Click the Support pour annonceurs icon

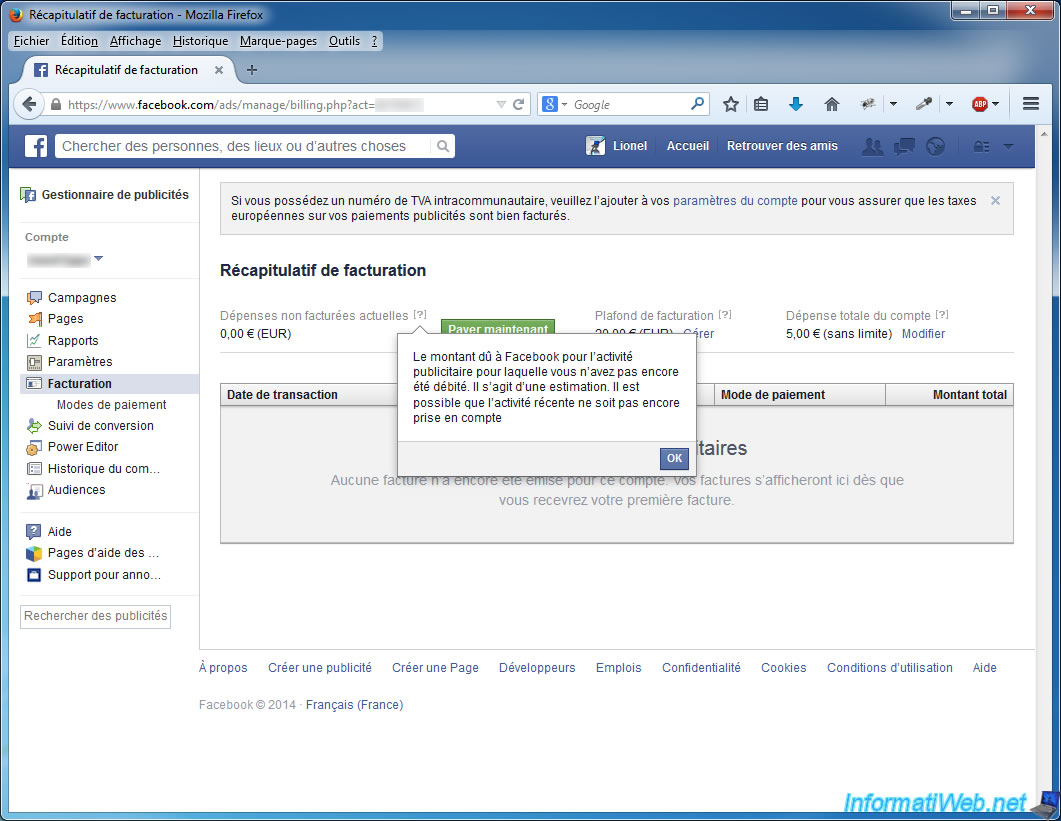pos(33,575)
